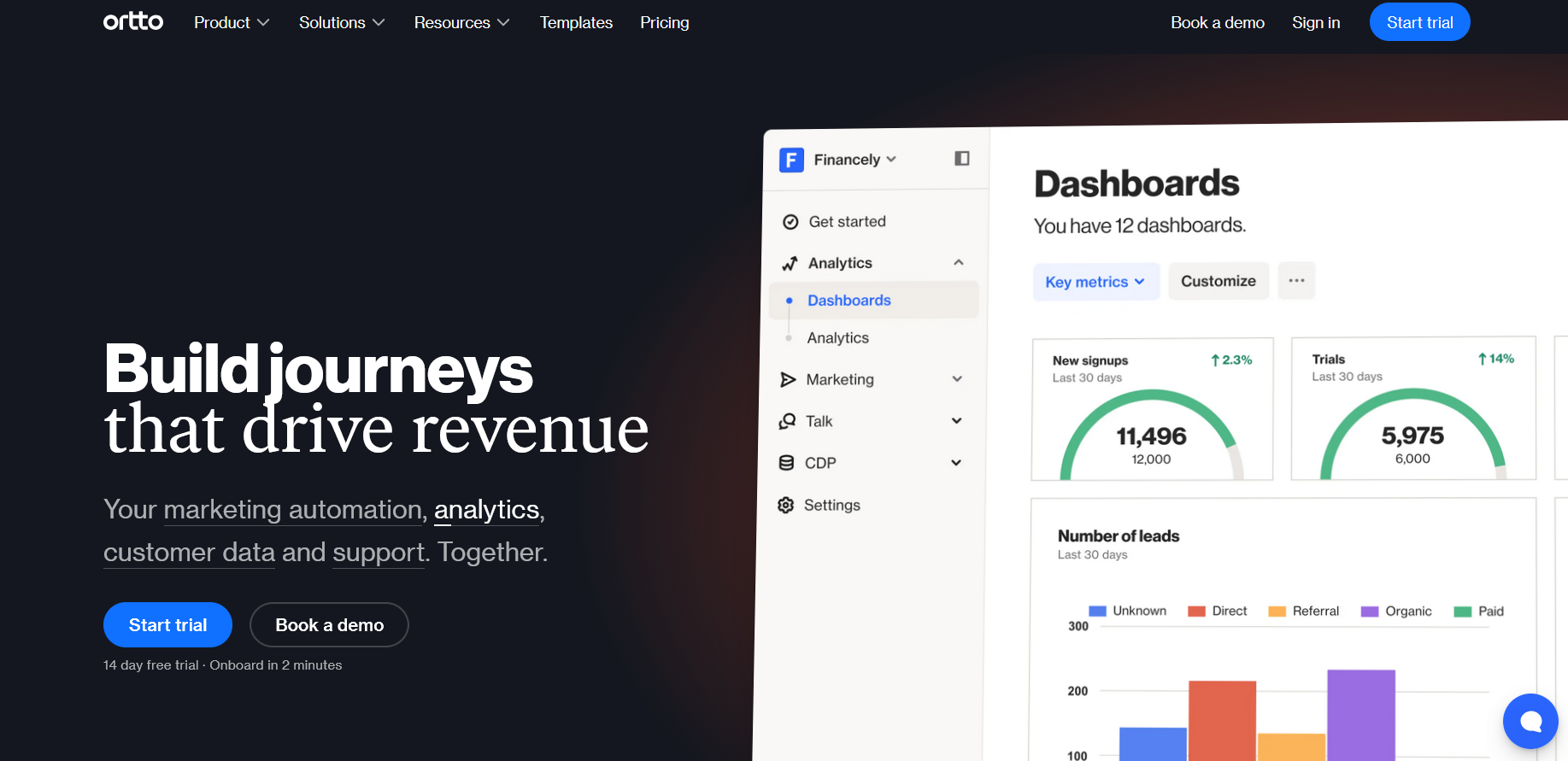This screenshot has height=761, width=1568.
Task: Click Referral orange legend swatch
Action: pyautogui.click(x=1277, y=612)
